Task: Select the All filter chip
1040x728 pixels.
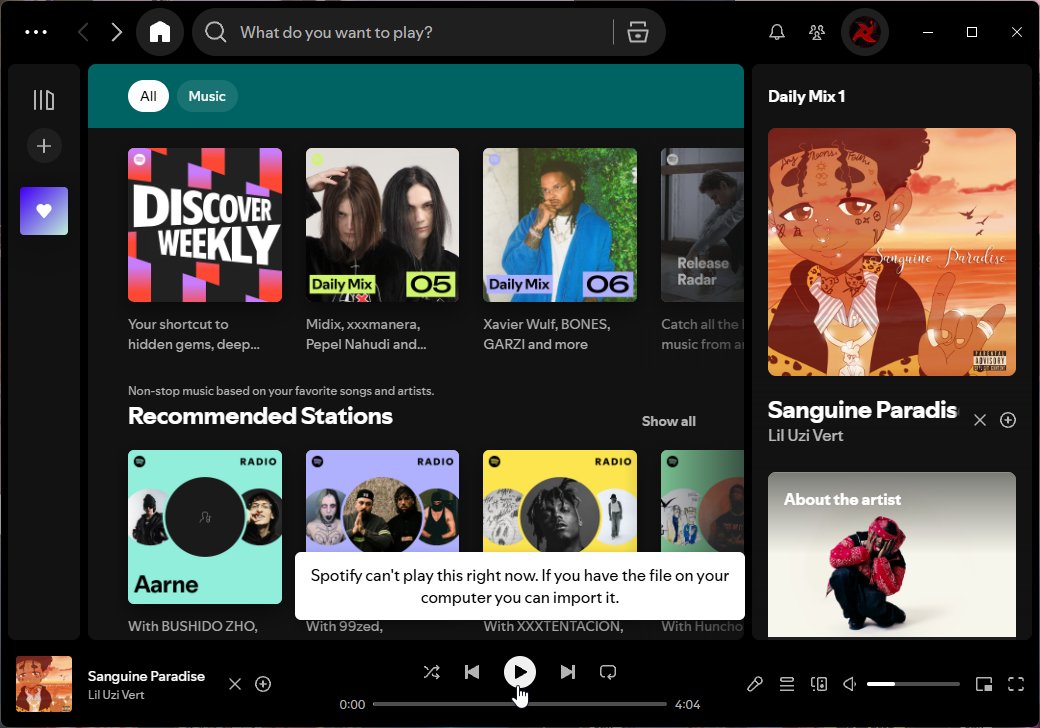Action: pyautogui.click(x=149, y=96)
